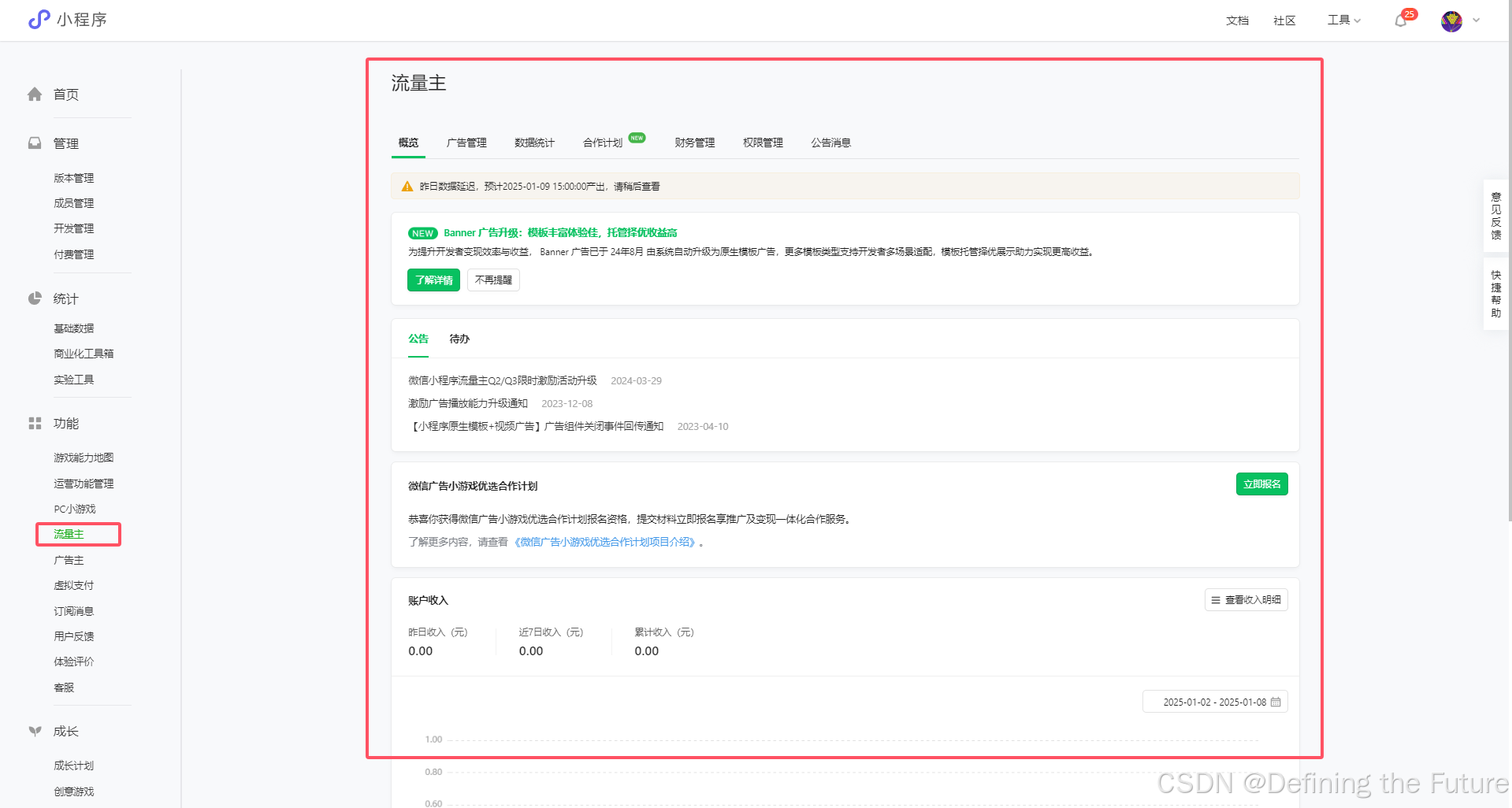Open 成长计划 in sidebar

(x=73, y=765)
